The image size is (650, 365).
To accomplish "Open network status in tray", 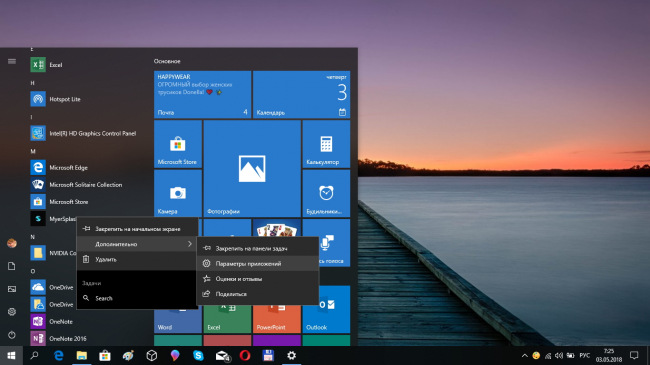I will (x=548, y=355).
